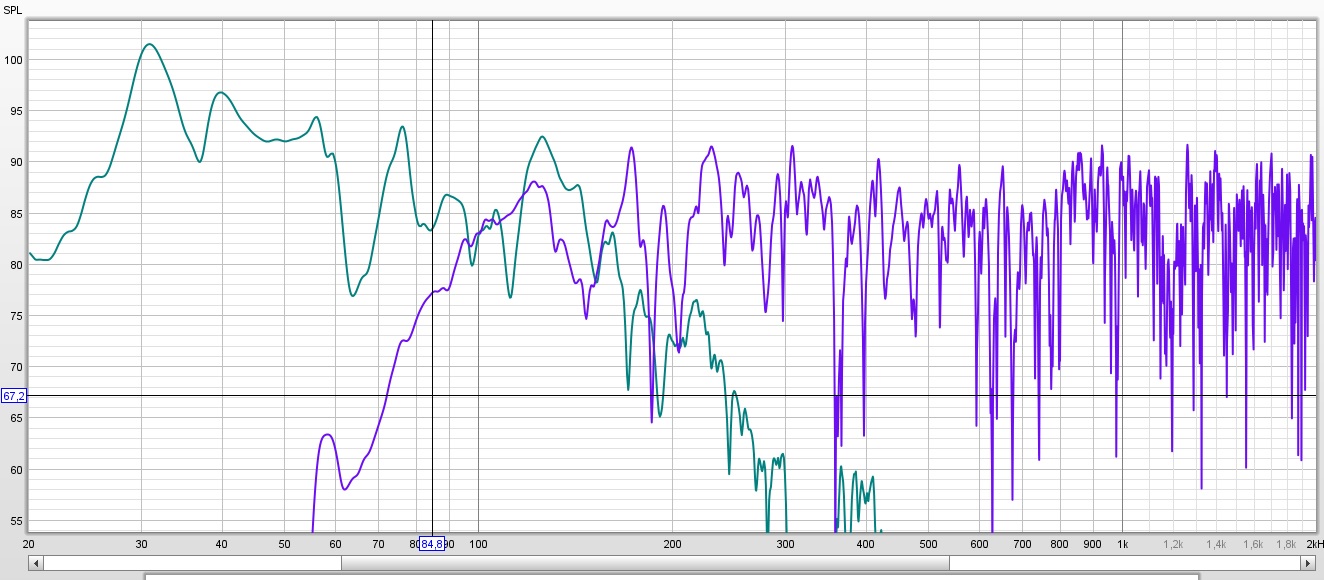Click the 200 label on the frequency axis
1324x580 pixels.
coord(672,544)
